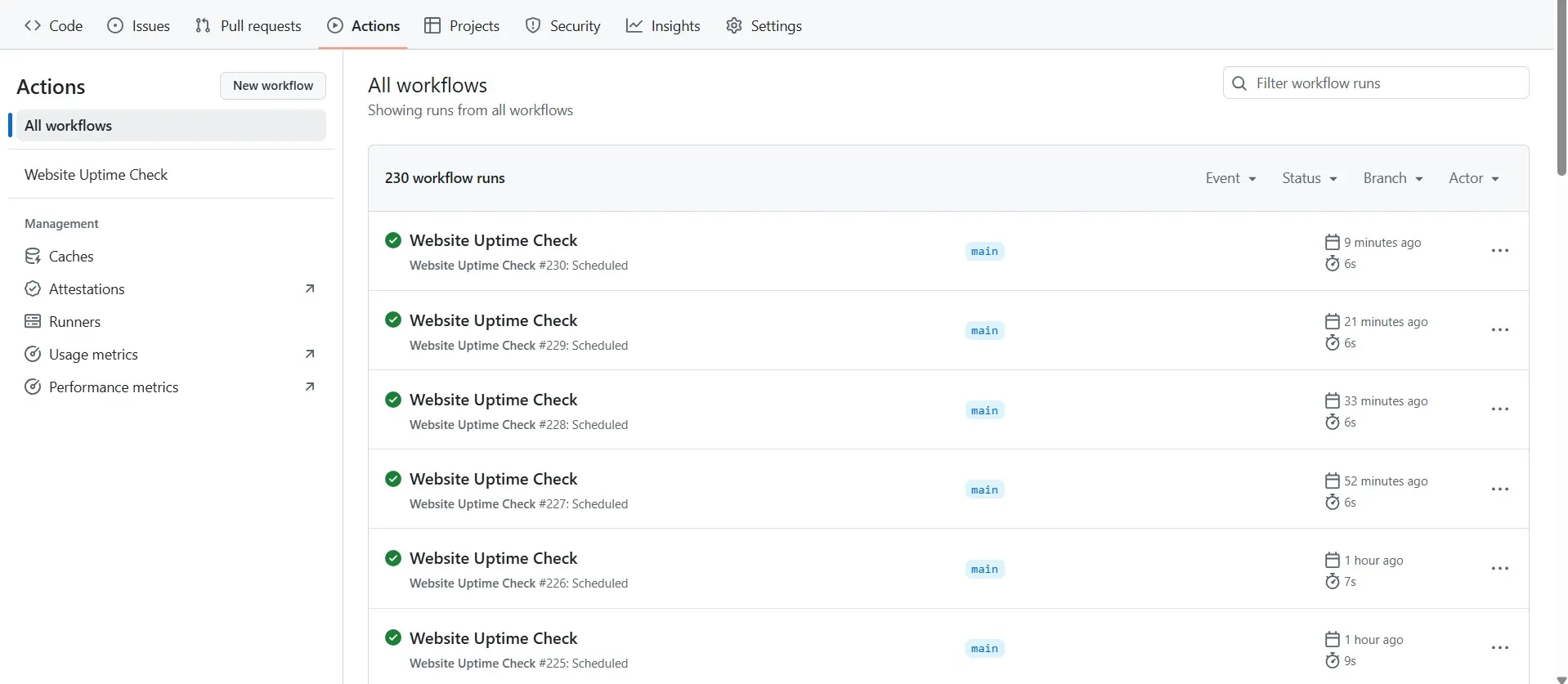Open run #230 Website Uptime Check
The width and height of the screenshot is (1568, 684).
[493, 240]
